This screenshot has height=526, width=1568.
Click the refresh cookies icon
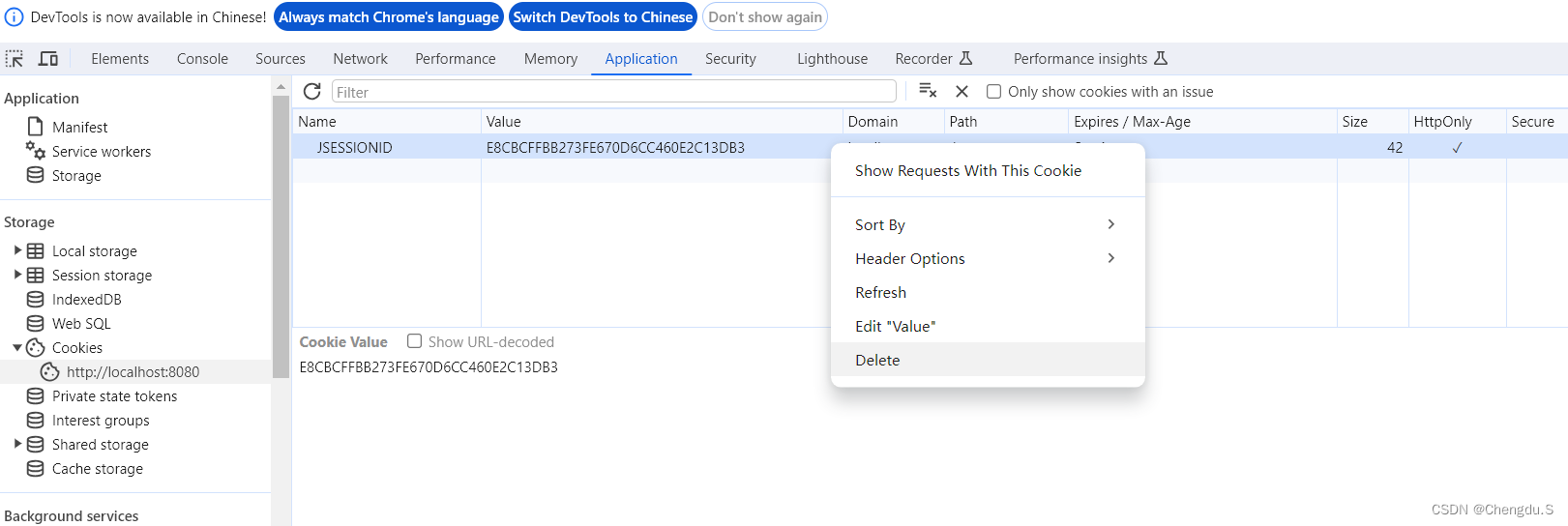coord(311,91)
